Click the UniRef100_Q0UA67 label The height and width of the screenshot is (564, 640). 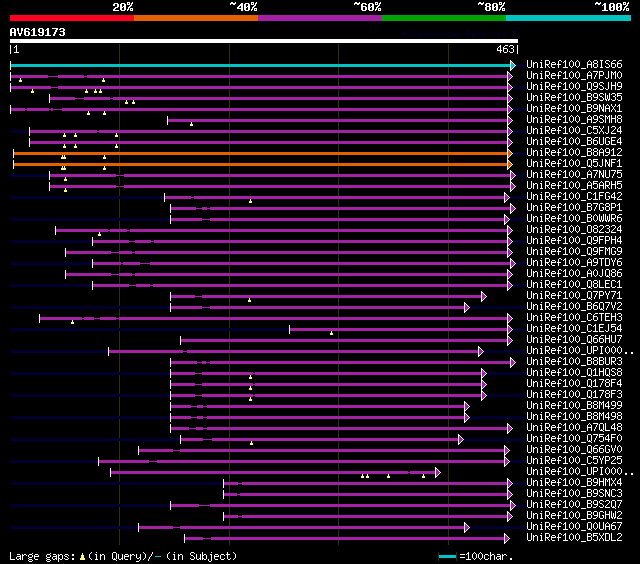574,527
